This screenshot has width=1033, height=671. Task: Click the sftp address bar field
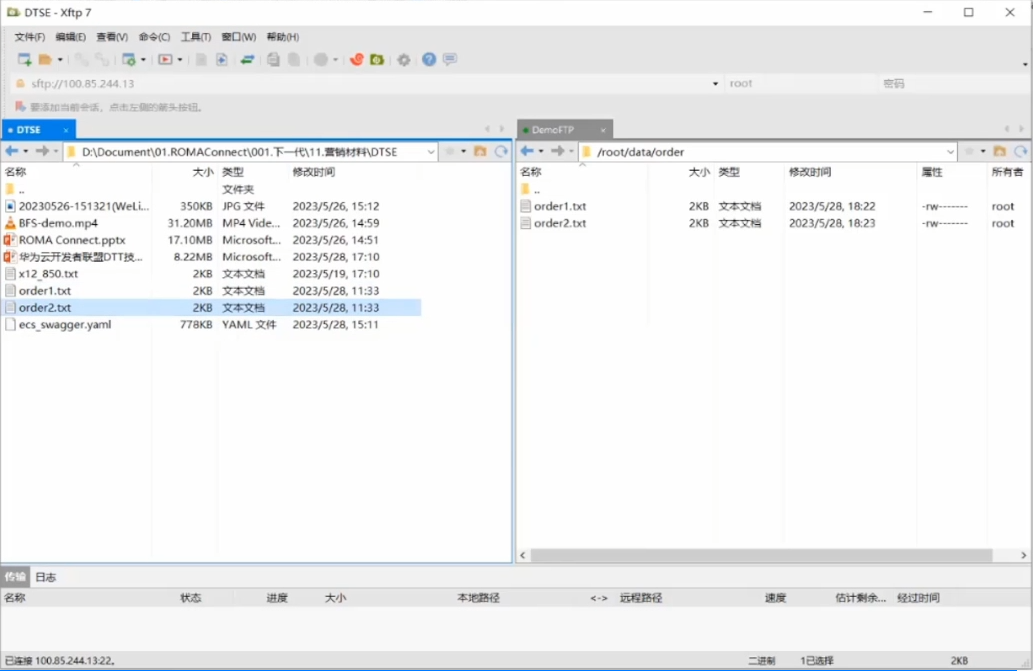(366, 84)
